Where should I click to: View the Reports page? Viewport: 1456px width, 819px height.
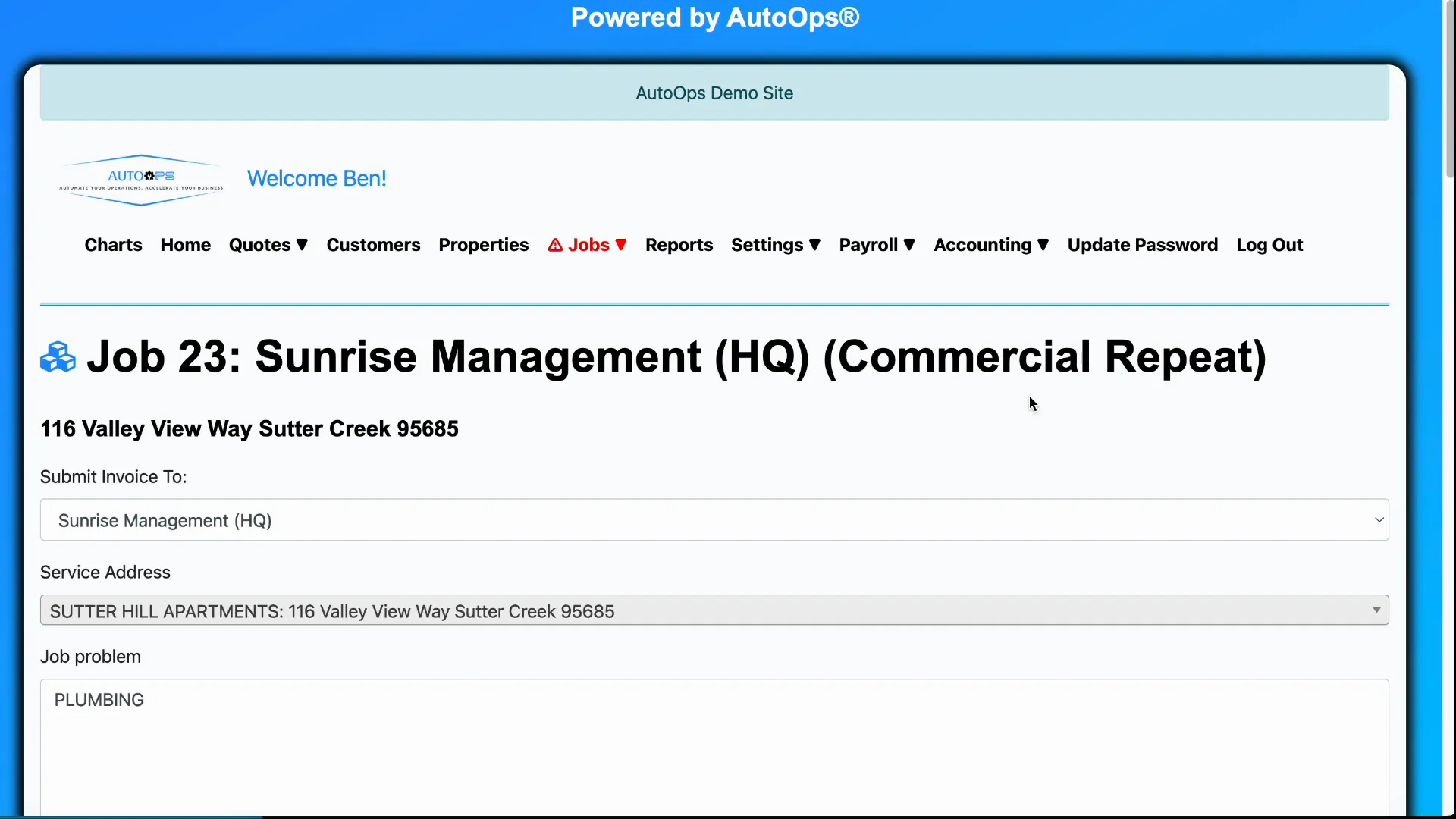pos(679,244)
